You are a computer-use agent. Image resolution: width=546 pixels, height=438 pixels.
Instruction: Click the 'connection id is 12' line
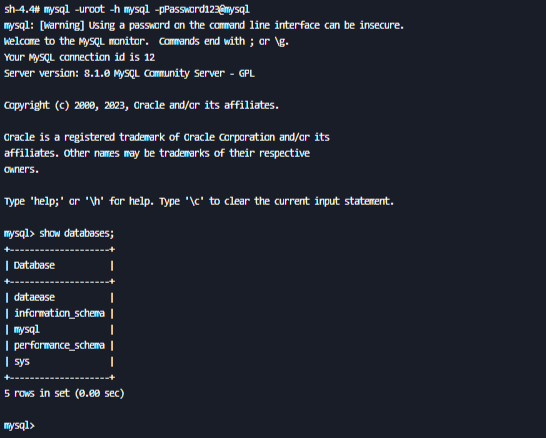point(79,57)
